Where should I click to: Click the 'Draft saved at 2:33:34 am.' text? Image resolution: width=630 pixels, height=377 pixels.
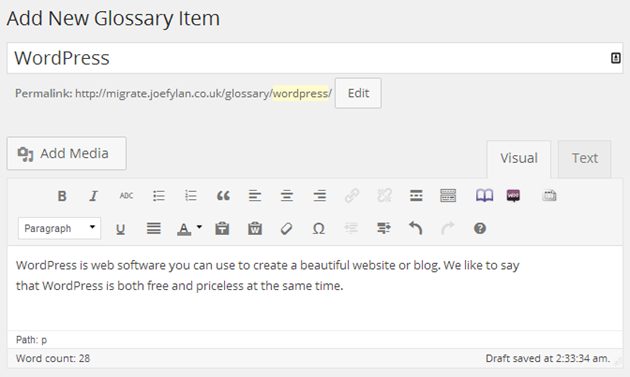tap(547, 358)
